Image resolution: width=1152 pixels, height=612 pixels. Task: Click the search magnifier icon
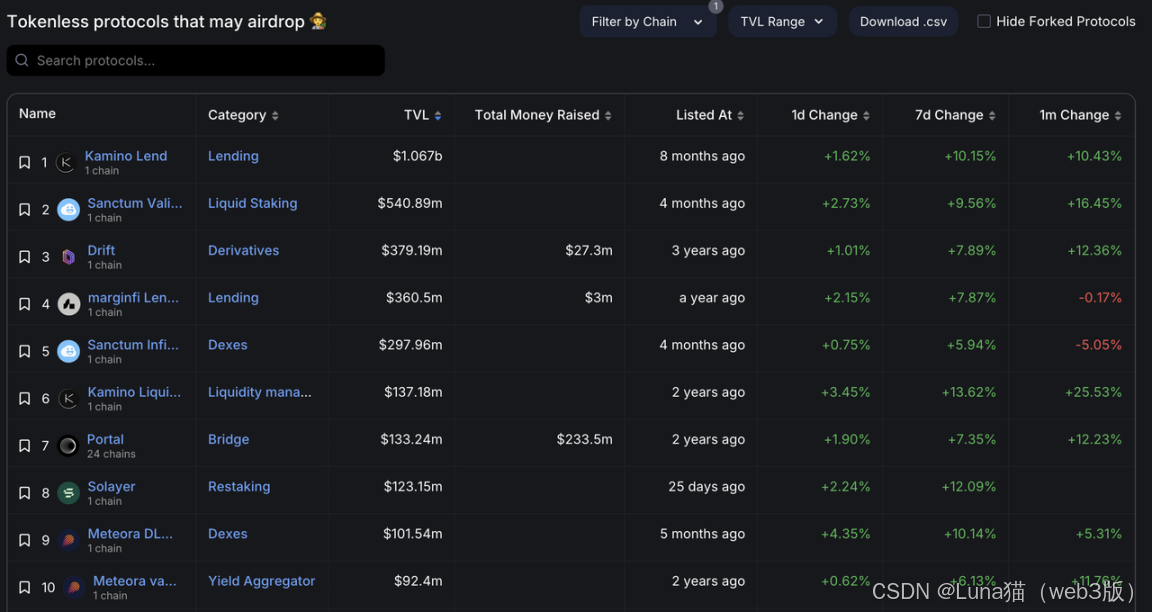tap(22, 60)
